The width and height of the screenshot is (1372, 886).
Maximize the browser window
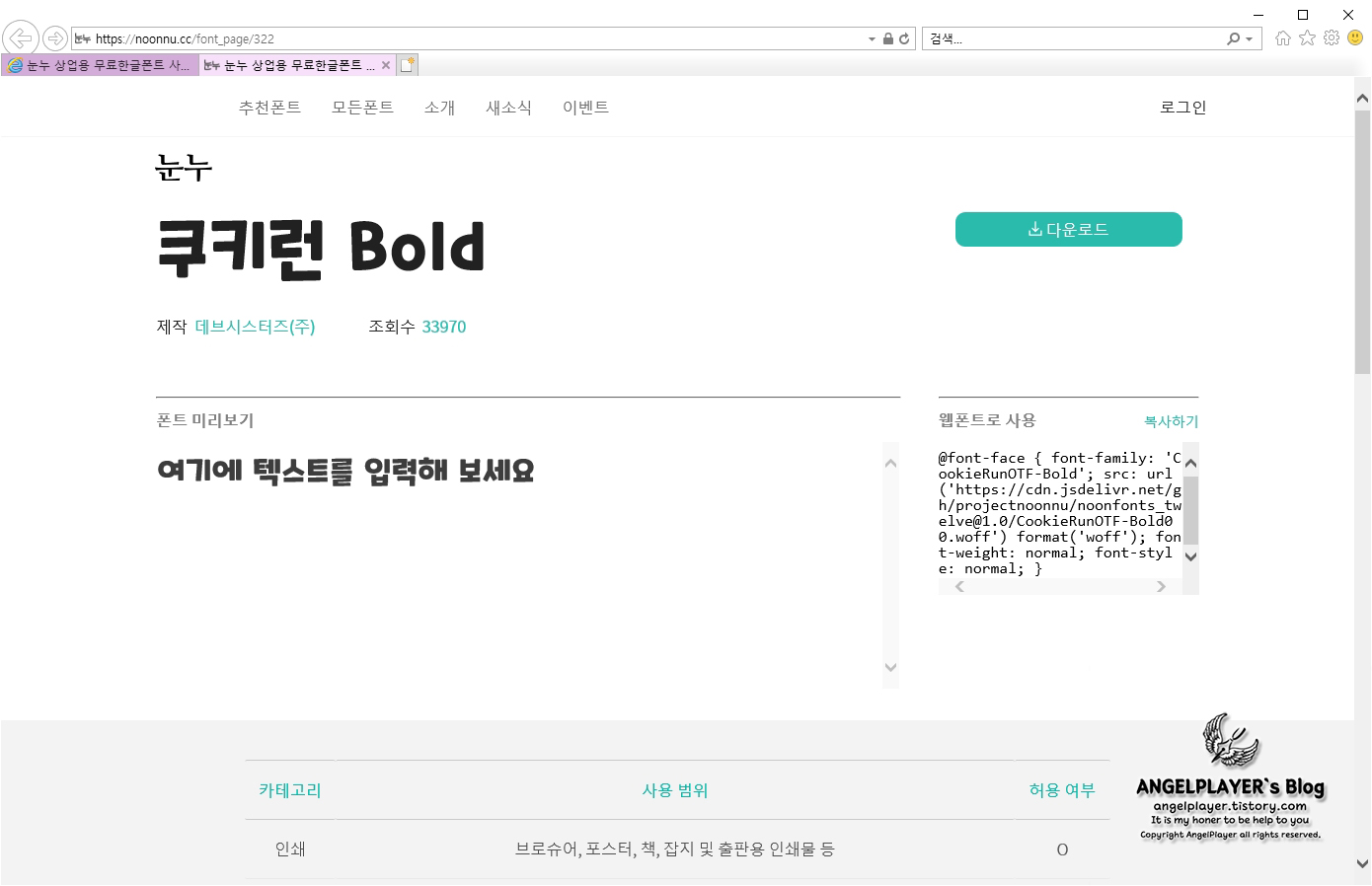pos(1303,14)
